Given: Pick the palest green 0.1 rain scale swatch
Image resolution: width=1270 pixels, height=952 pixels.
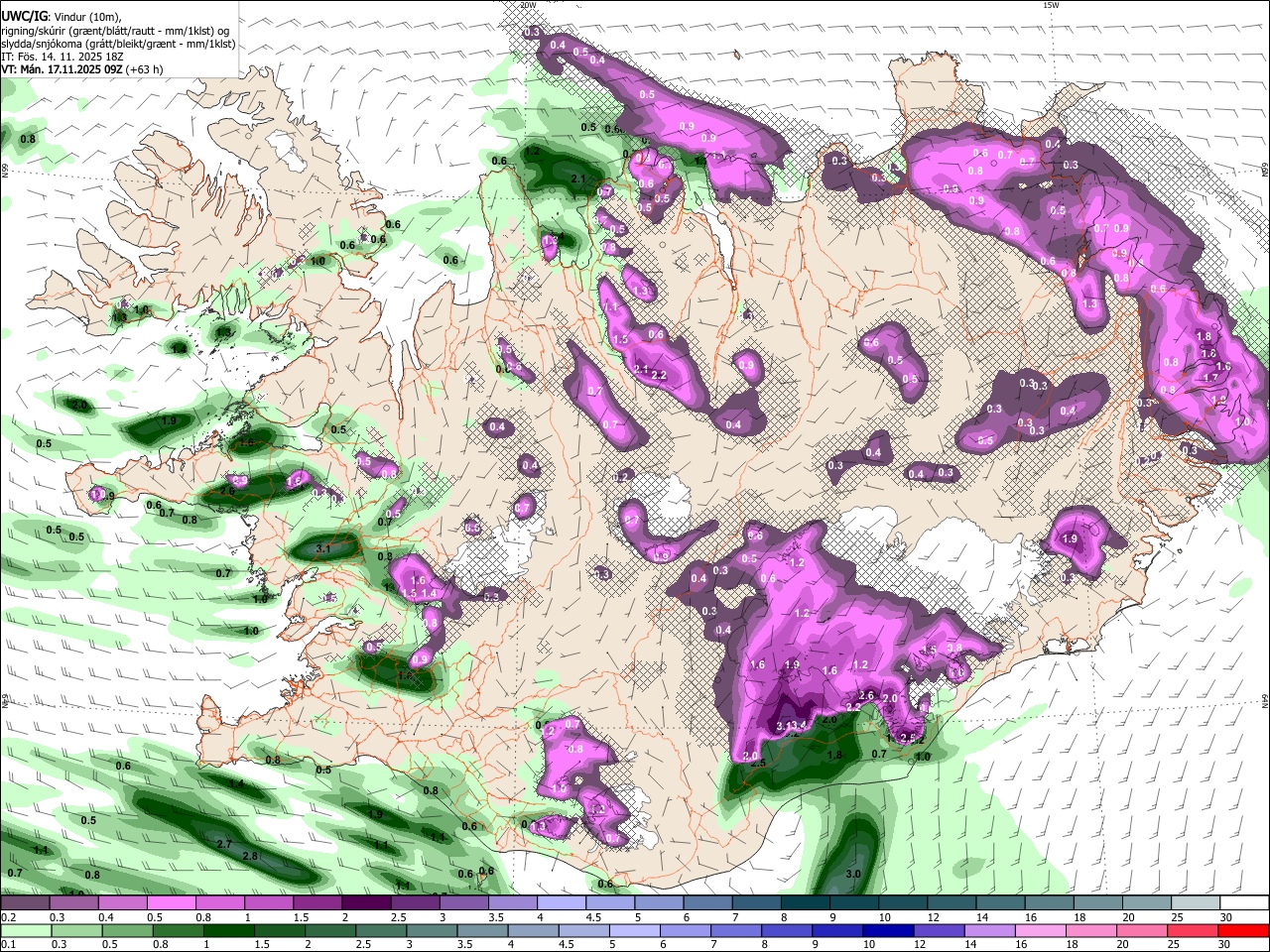Looking at the screenshot, I should pos(27,930).
